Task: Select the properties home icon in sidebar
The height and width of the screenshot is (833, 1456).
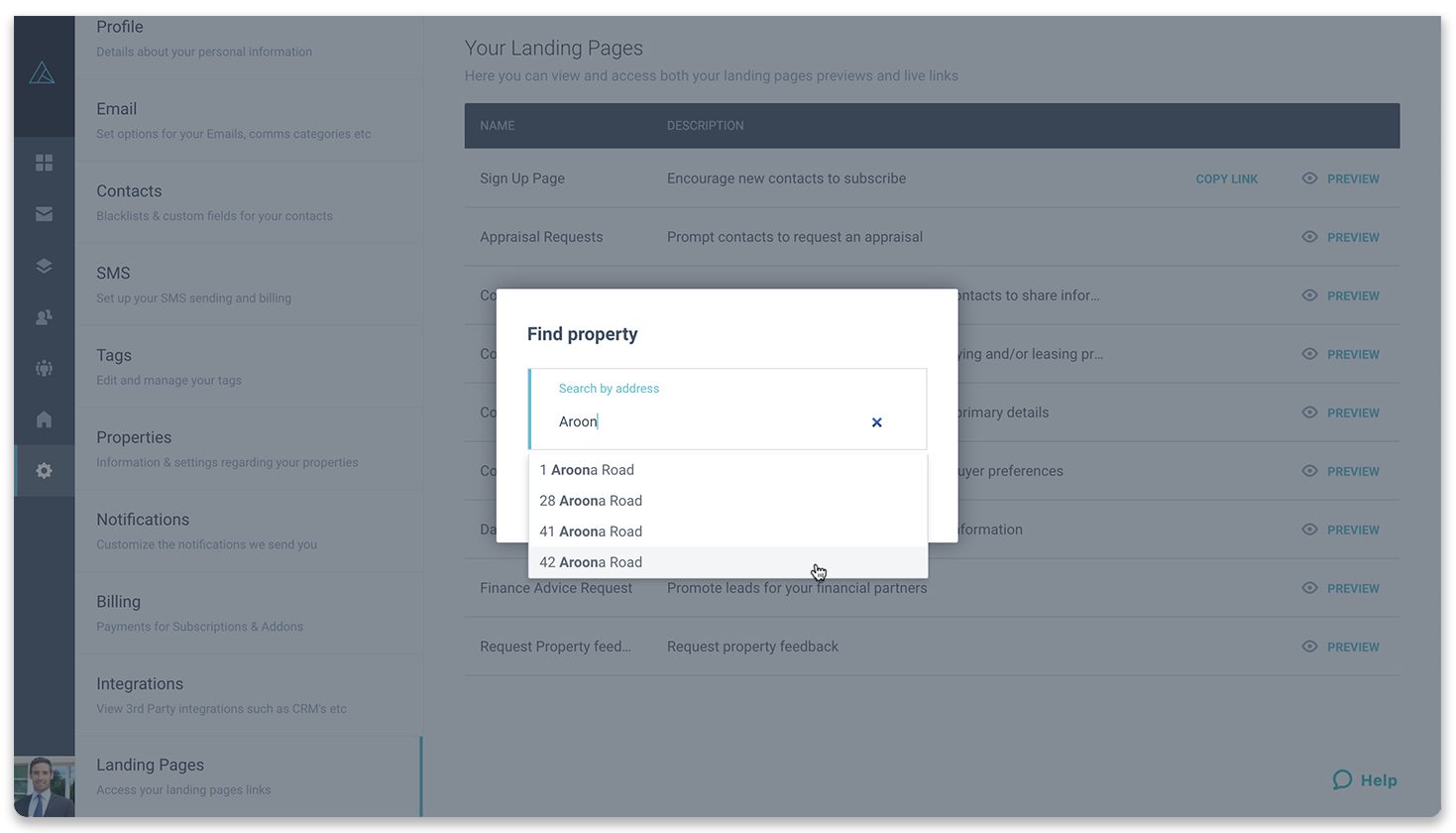Action: pyautogui.click(x=44, y=418)
